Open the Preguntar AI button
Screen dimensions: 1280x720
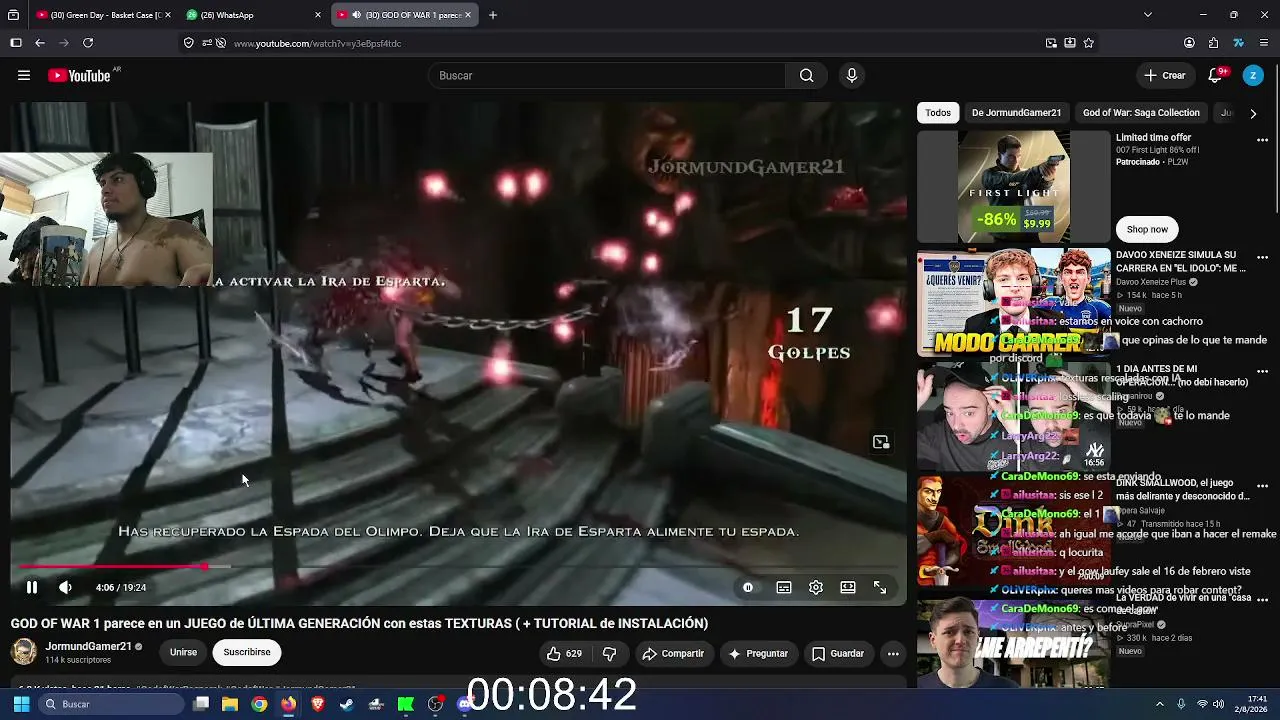[x=758, y=653]
